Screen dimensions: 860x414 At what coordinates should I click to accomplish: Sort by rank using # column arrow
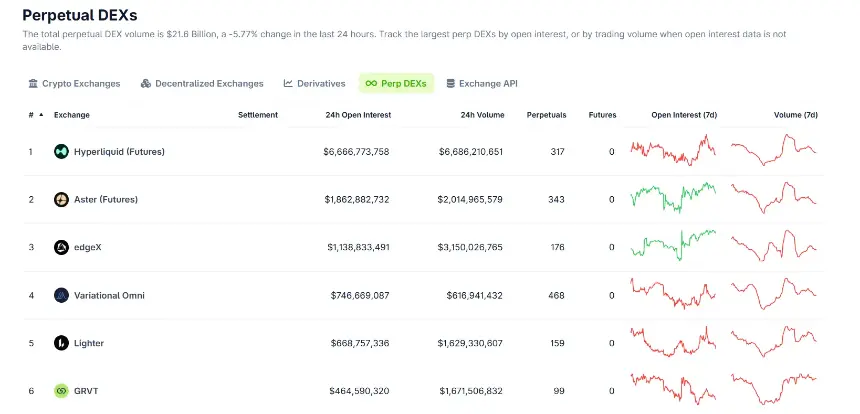pos(41,115)
